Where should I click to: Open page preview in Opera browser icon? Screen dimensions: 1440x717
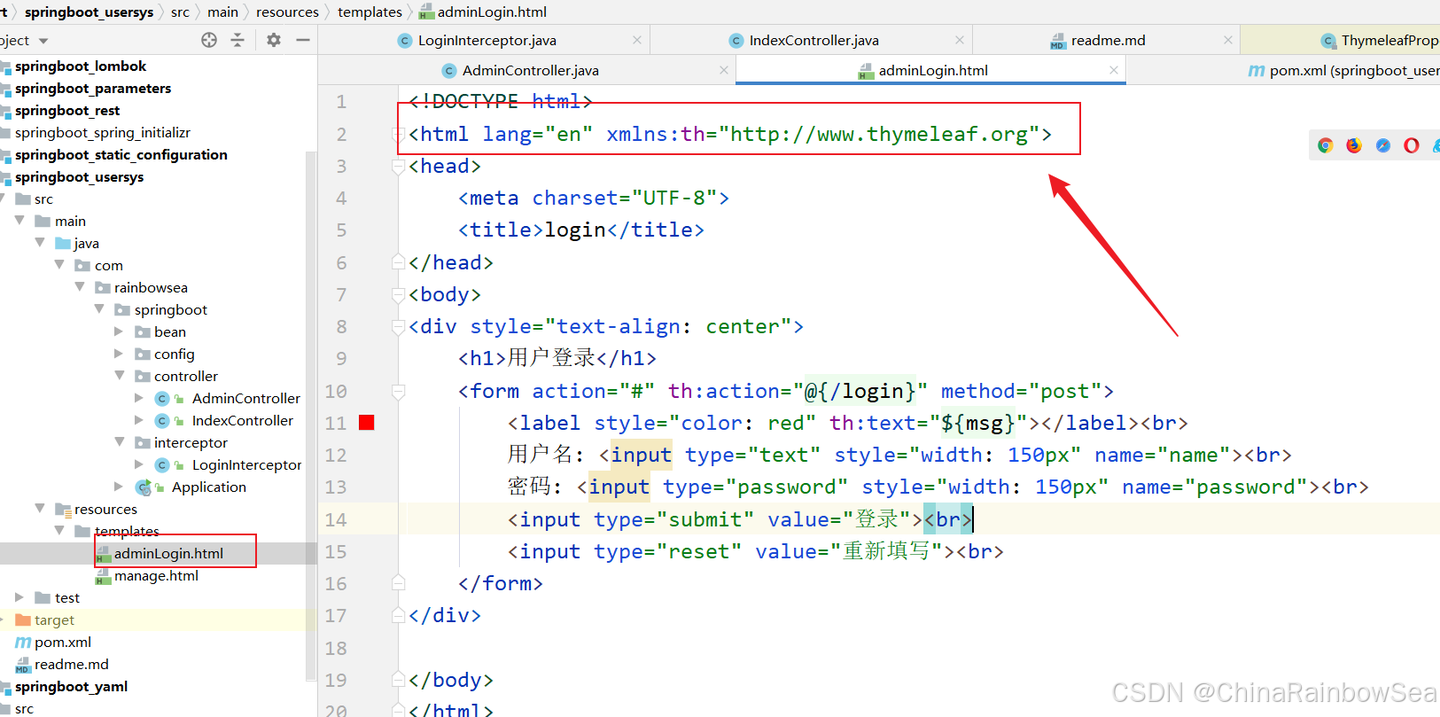tap(1411, 145)
